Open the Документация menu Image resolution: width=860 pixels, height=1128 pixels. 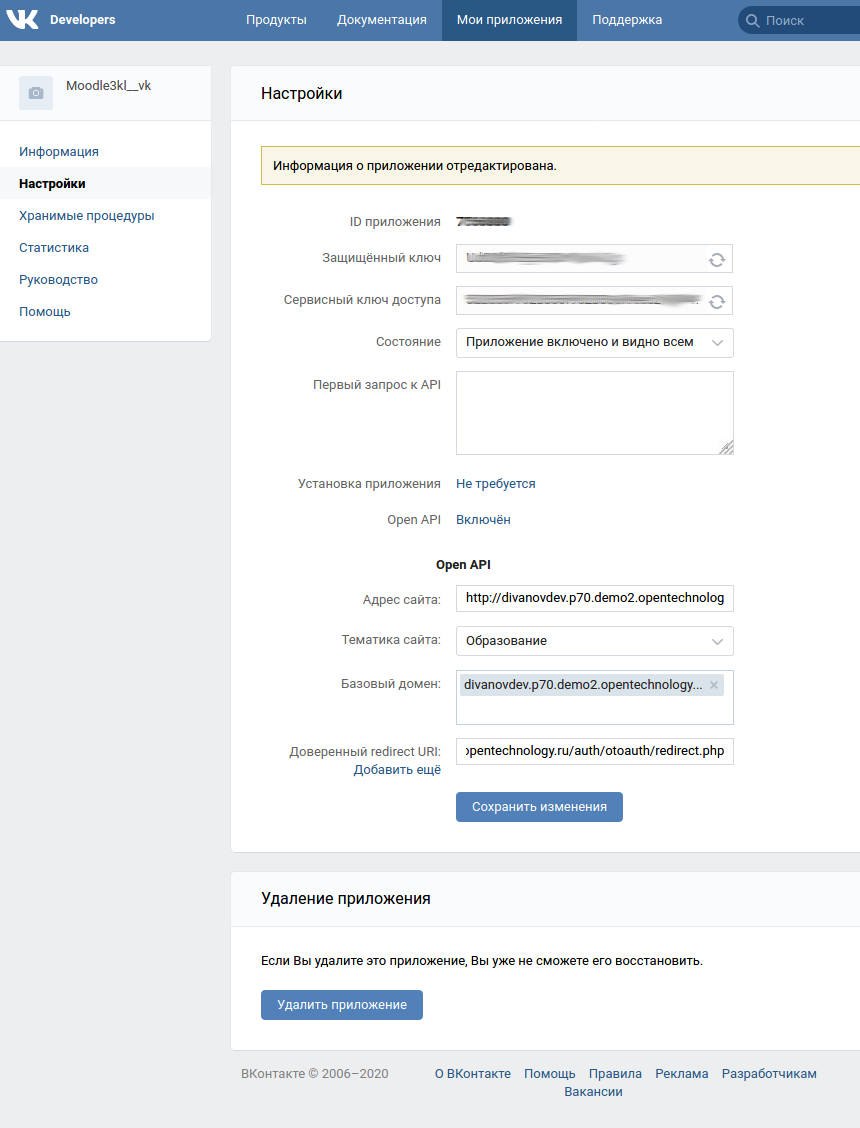click(x=381, y=20)
